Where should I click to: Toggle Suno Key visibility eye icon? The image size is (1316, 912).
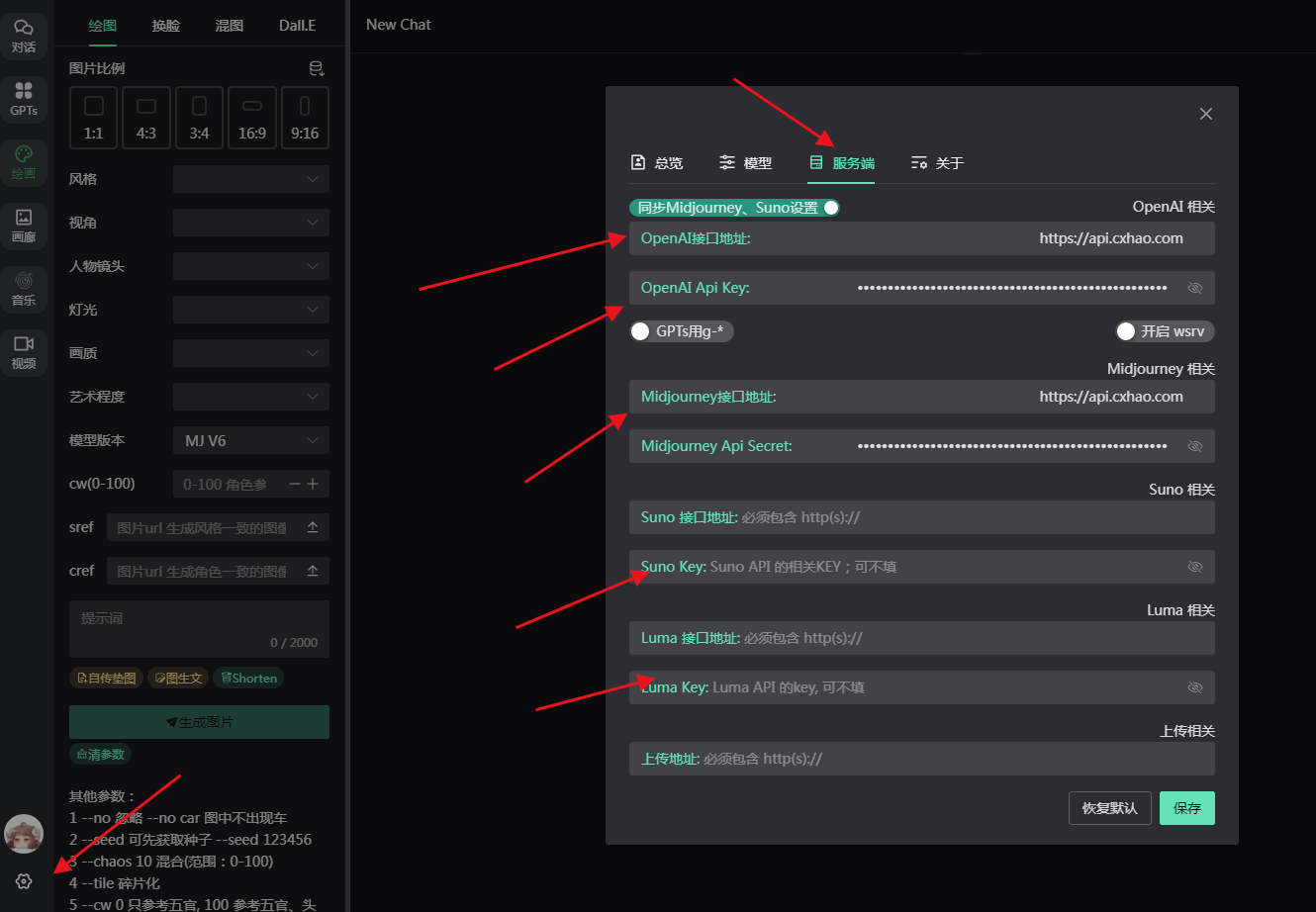pyautogui.click(x=1195, y=567)
